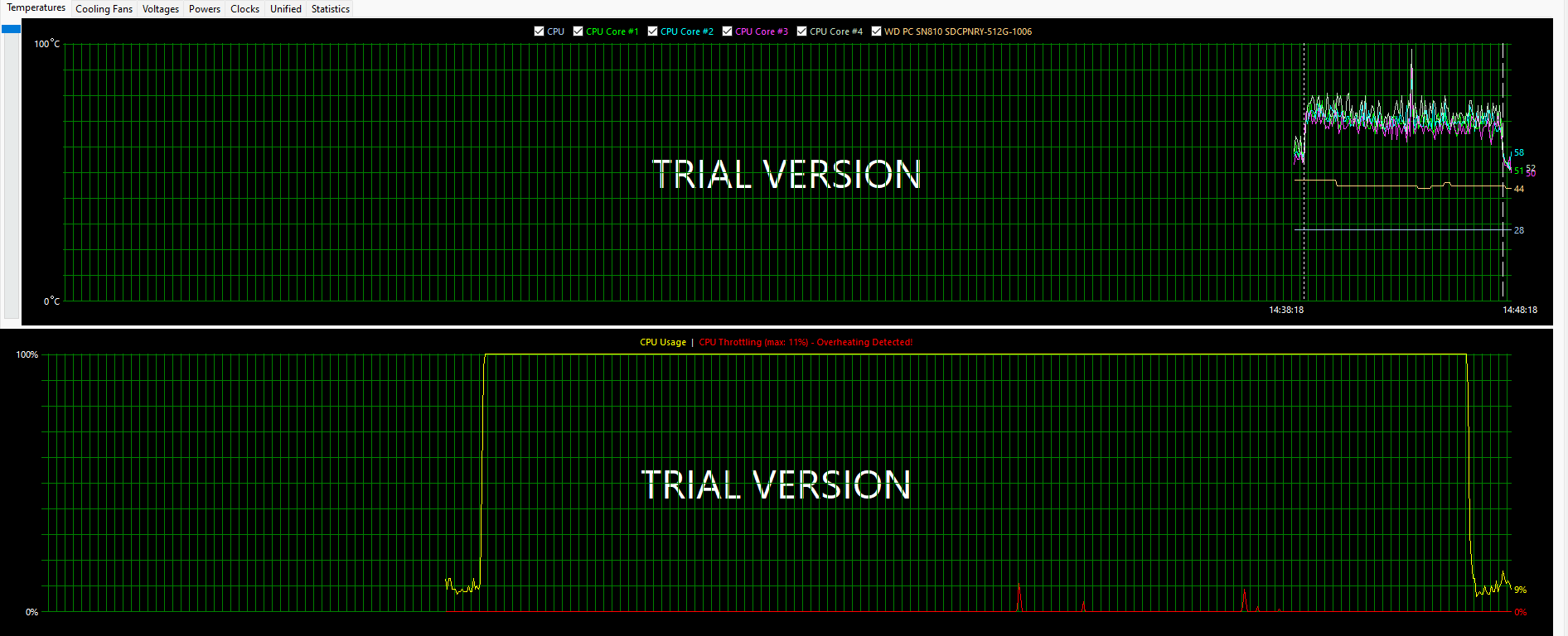Screen dimensions: 1568x636
Task: Click the dashed end marker line in temperature graph
Action: [1503, 171]
